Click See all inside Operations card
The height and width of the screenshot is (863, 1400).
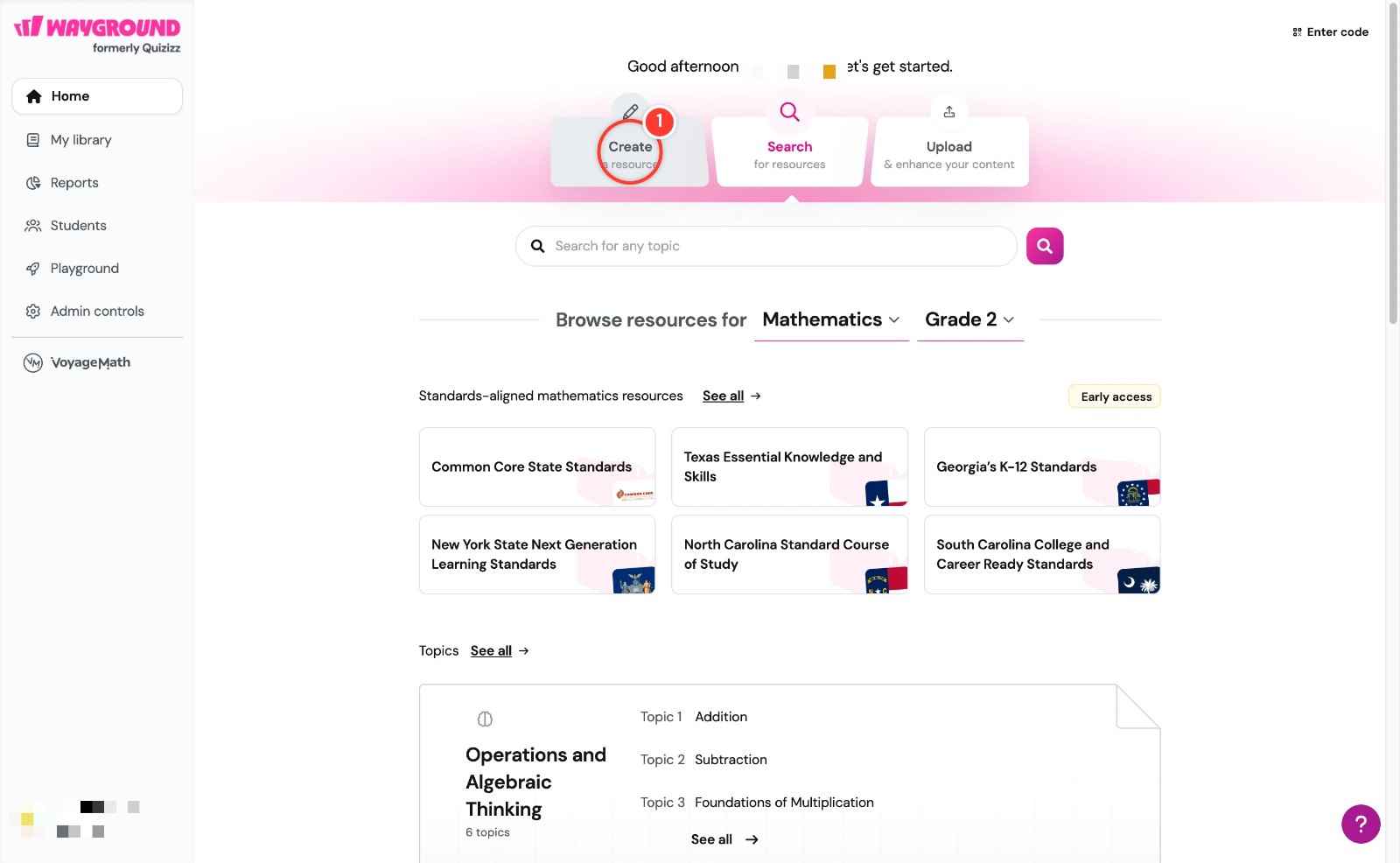pos(724,839)
